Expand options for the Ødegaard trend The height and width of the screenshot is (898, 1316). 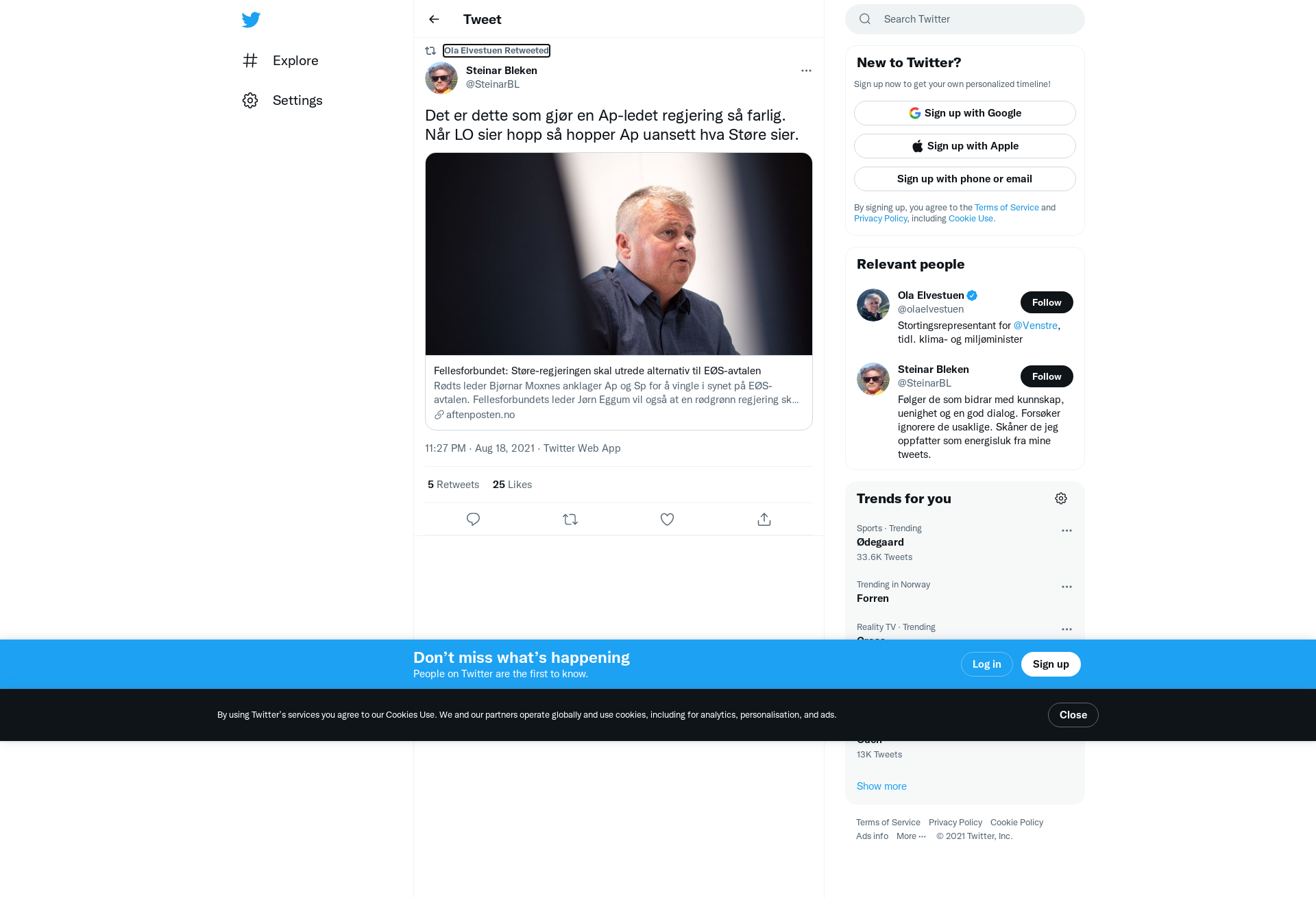point(1067,531)
